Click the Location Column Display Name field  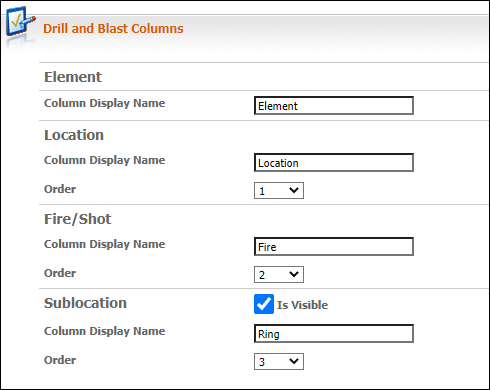tap(334, 163)
